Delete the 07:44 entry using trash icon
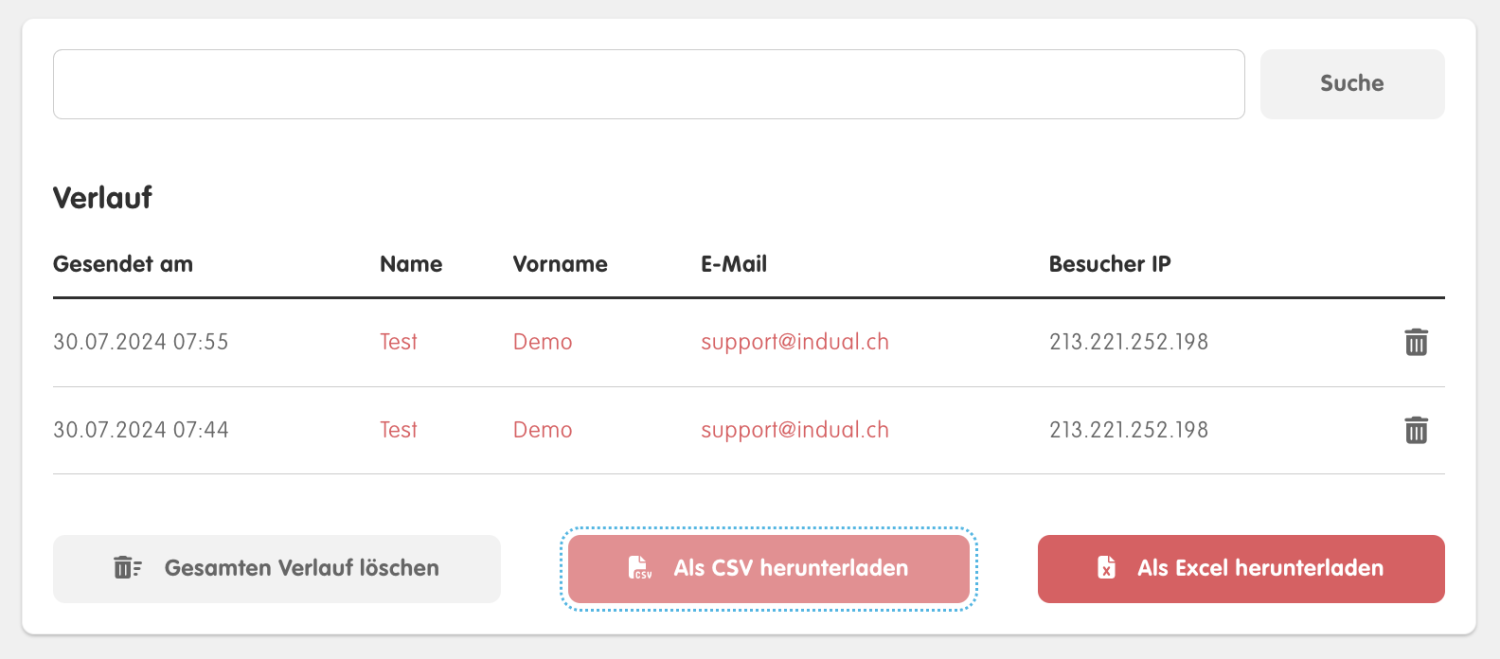Image resolution: width=1500 pixels, height=659 pixels. tap(1416, 430)
